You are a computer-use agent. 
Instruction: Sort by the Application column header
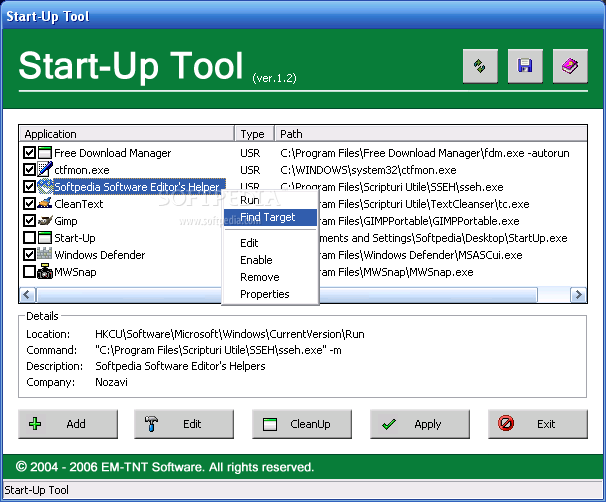coord(127,134)
